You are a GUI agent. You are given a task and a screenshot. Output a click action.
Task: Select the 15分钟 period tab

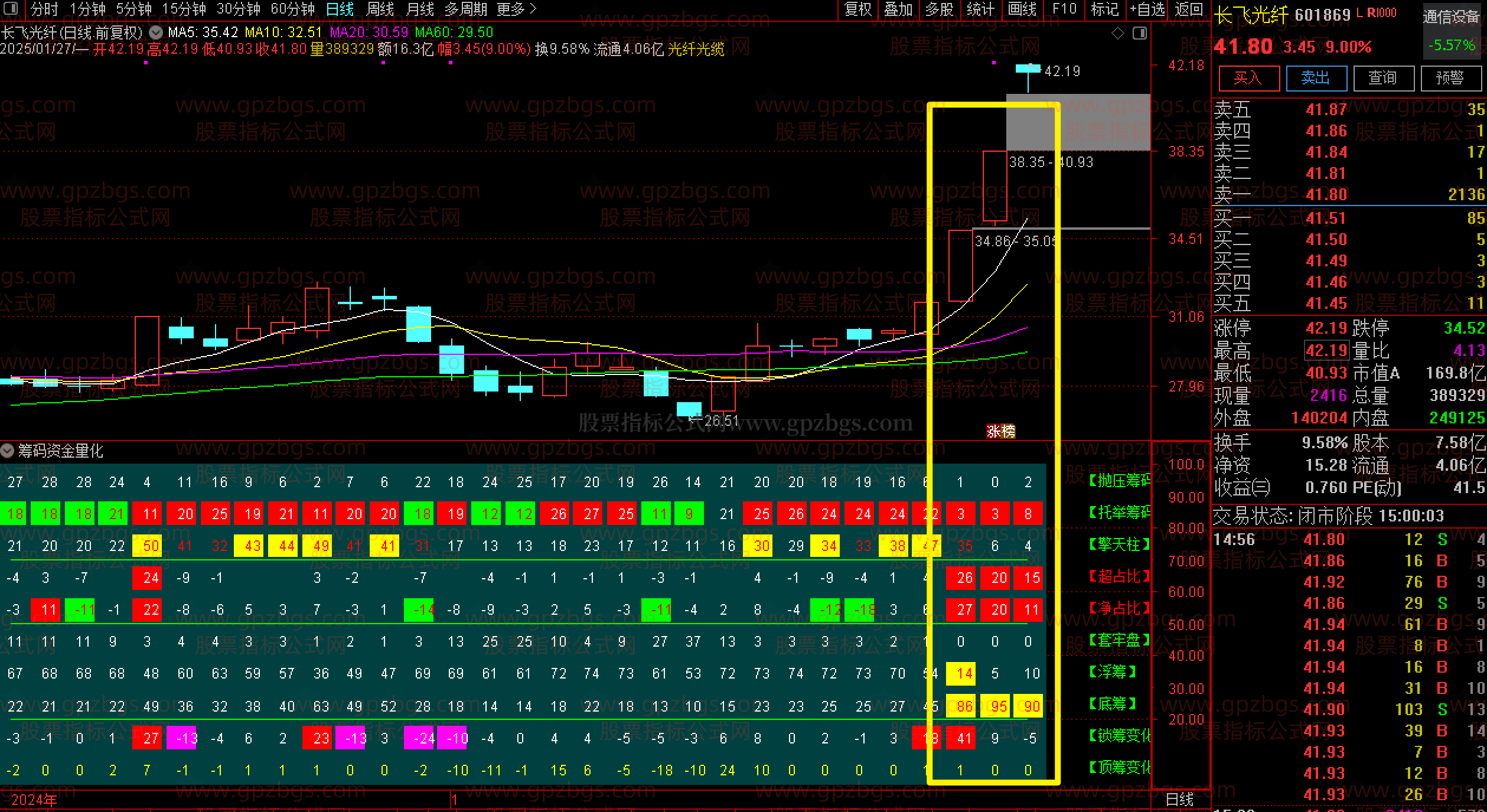coord(184,9)
